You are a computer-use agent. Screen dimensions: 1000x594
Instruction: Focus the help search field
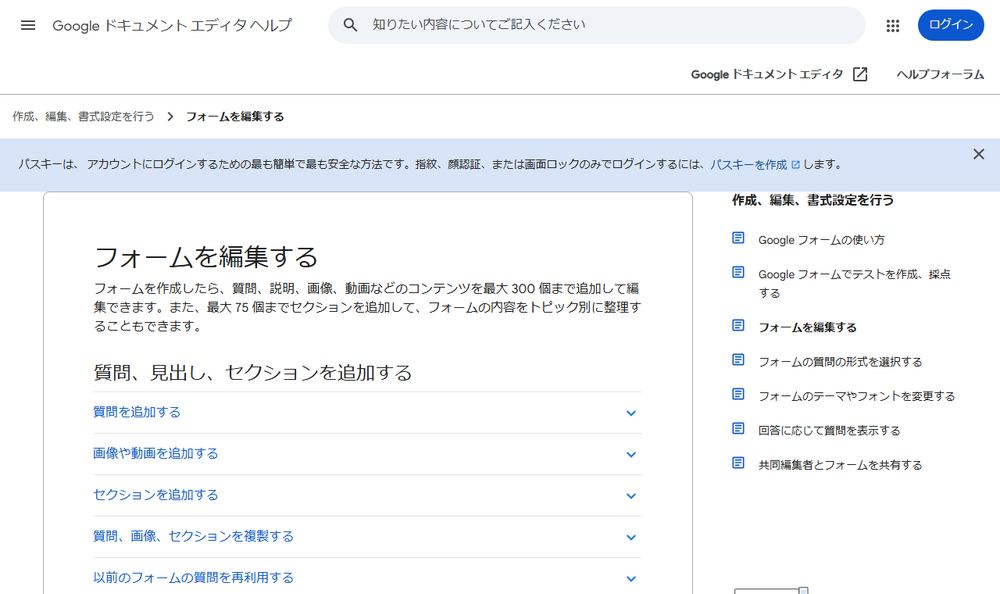[x=596, y=25]
